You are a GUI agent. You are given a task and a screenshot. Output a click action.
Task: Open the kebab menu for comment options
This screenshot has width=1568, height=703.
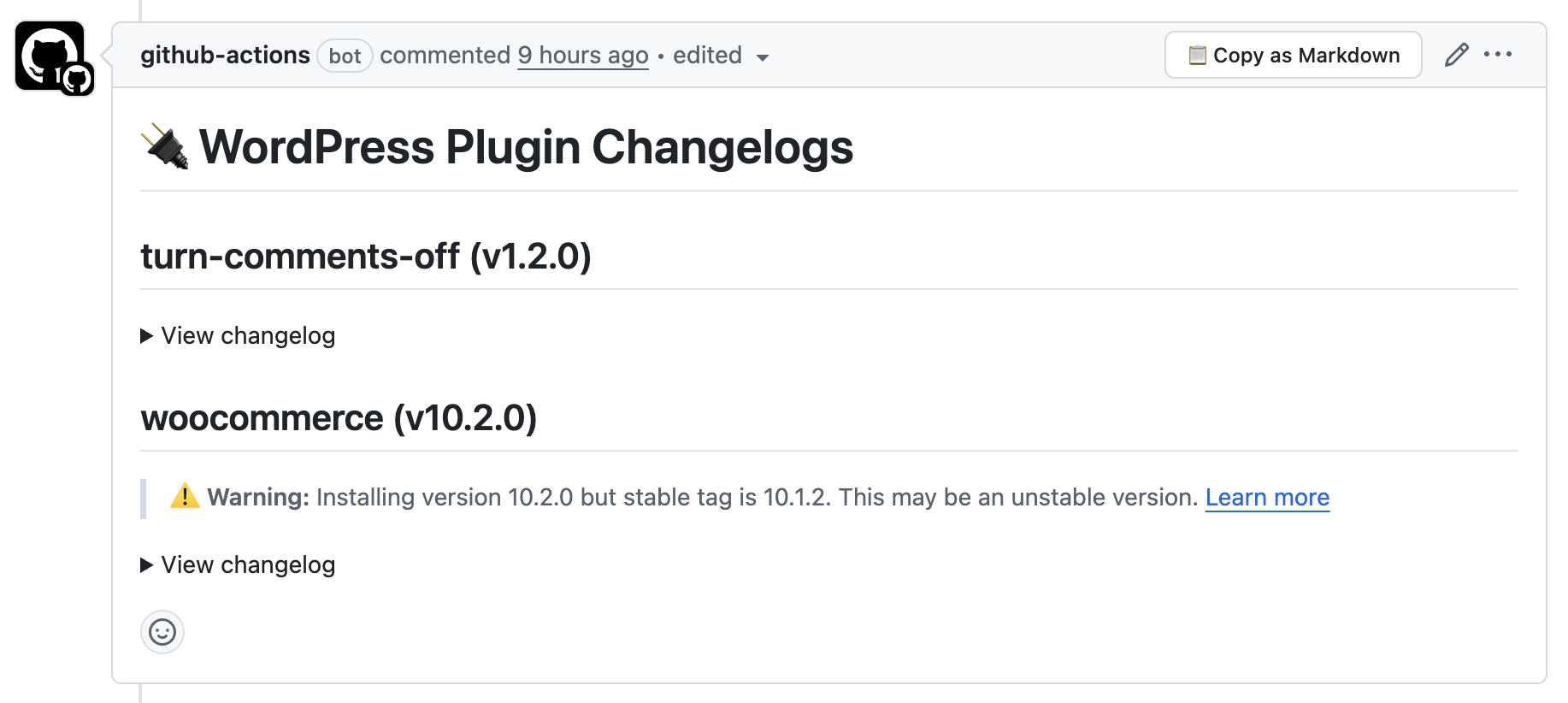(x=1500, y=55)
